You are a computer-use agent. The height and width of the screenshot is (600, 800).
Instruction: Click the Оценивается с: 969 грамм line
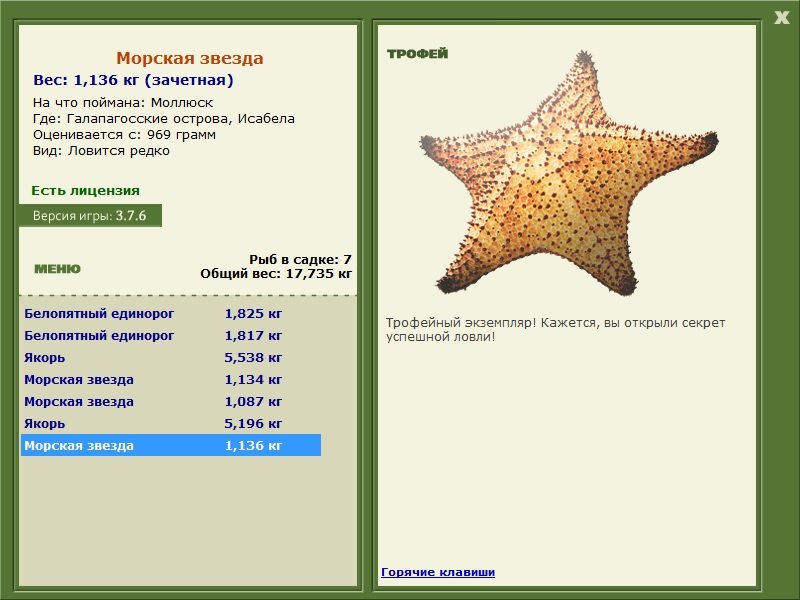pyautogui.click(x=124, y=135)
